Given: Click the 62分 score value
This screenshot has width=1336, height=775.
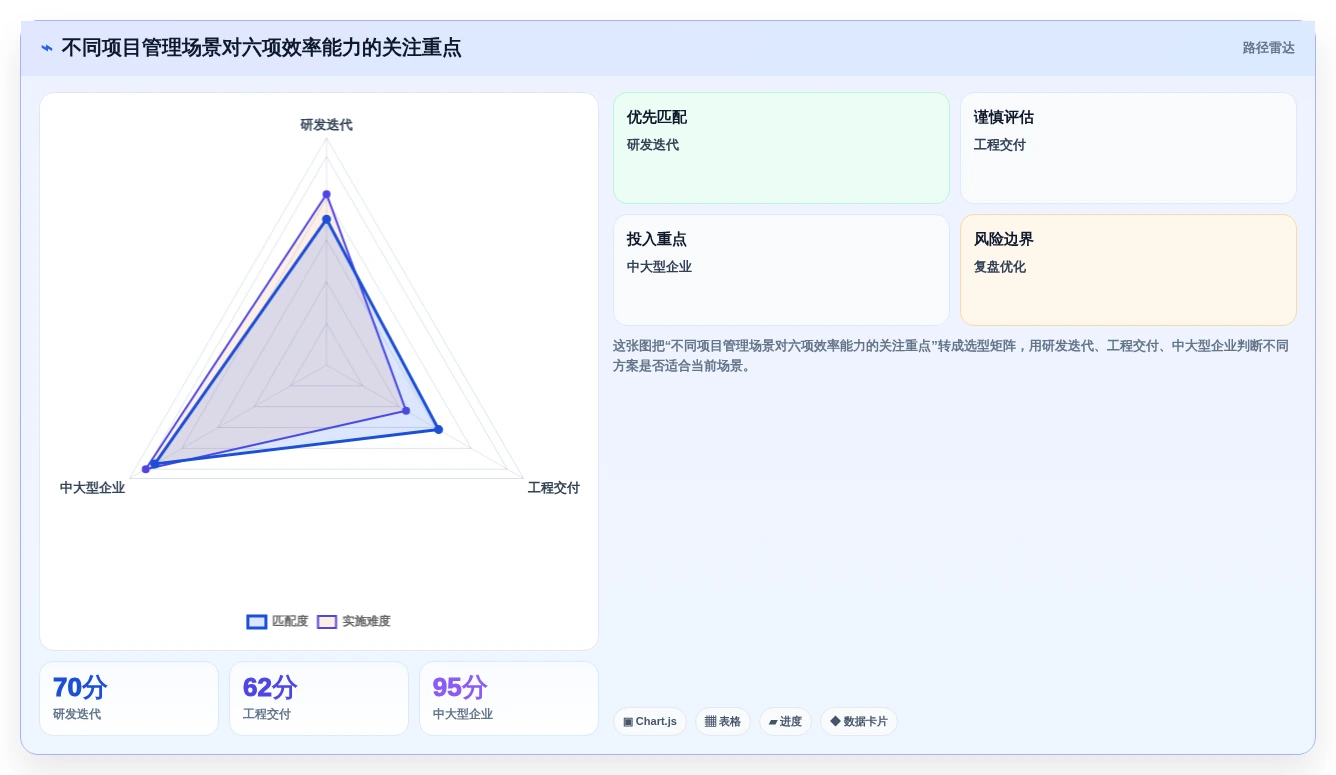Looking at the screenshot, I should click(x=270, y=688).
